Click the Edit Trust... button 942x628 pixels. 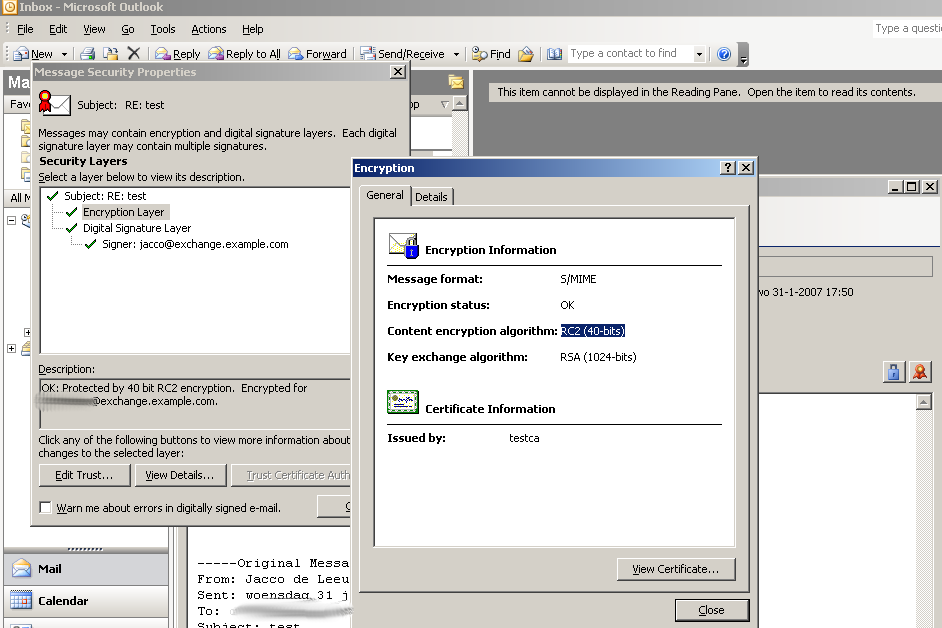[84, 475]
